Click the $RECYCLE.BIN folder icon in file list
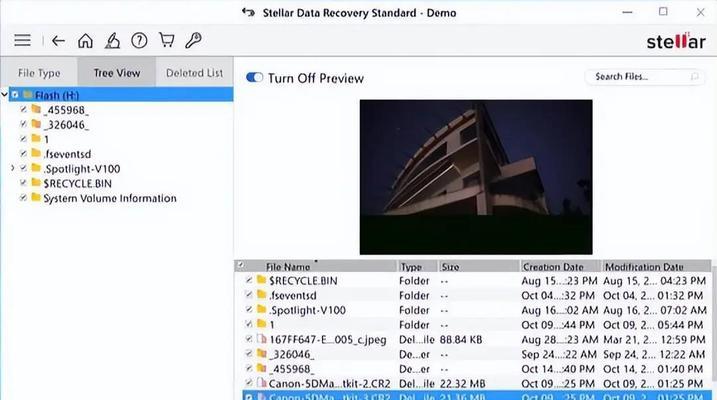The image size is (717, 400). click(262, 280)
